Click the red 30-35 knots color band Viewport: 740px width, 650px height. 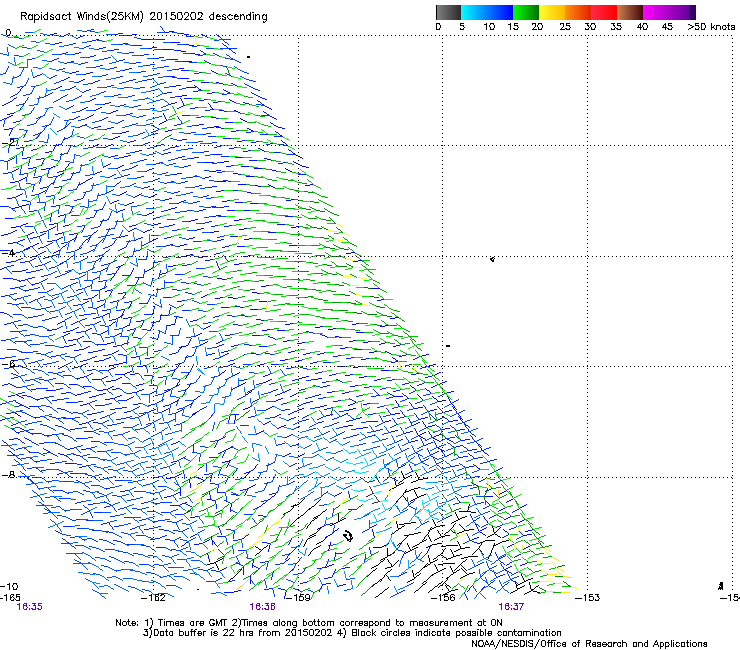coord(604,12)
